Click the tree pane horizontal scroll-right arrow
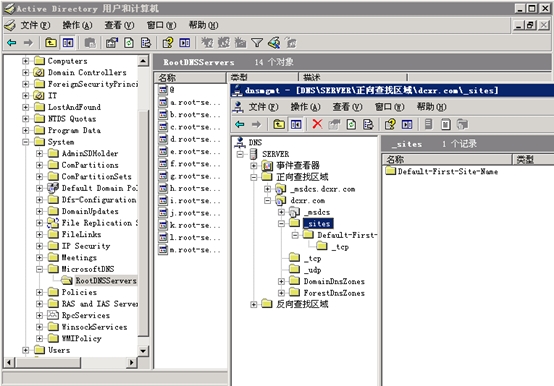 pos(132,362)
